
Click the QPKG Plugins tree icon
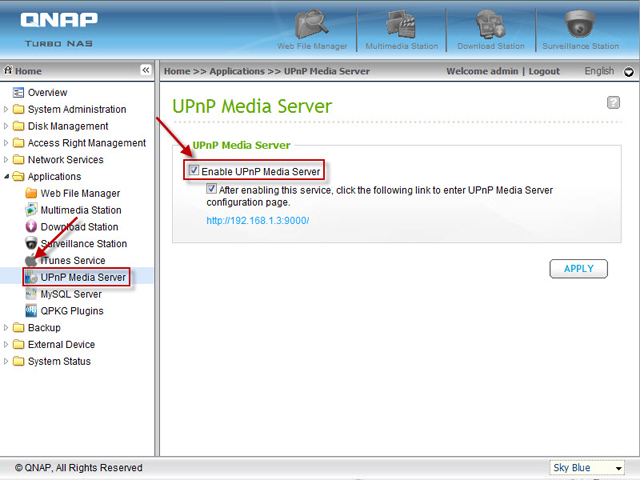31,311
